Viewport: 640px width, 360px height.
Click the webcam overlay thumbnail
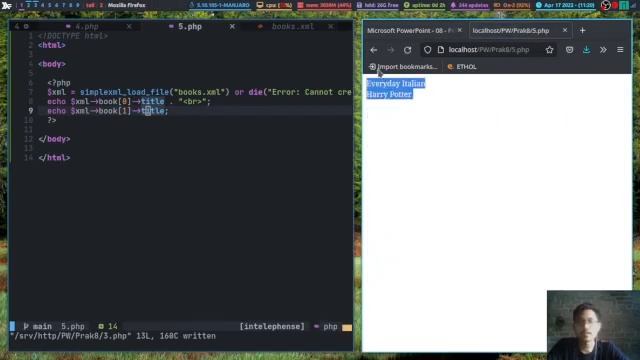[593, 325]
